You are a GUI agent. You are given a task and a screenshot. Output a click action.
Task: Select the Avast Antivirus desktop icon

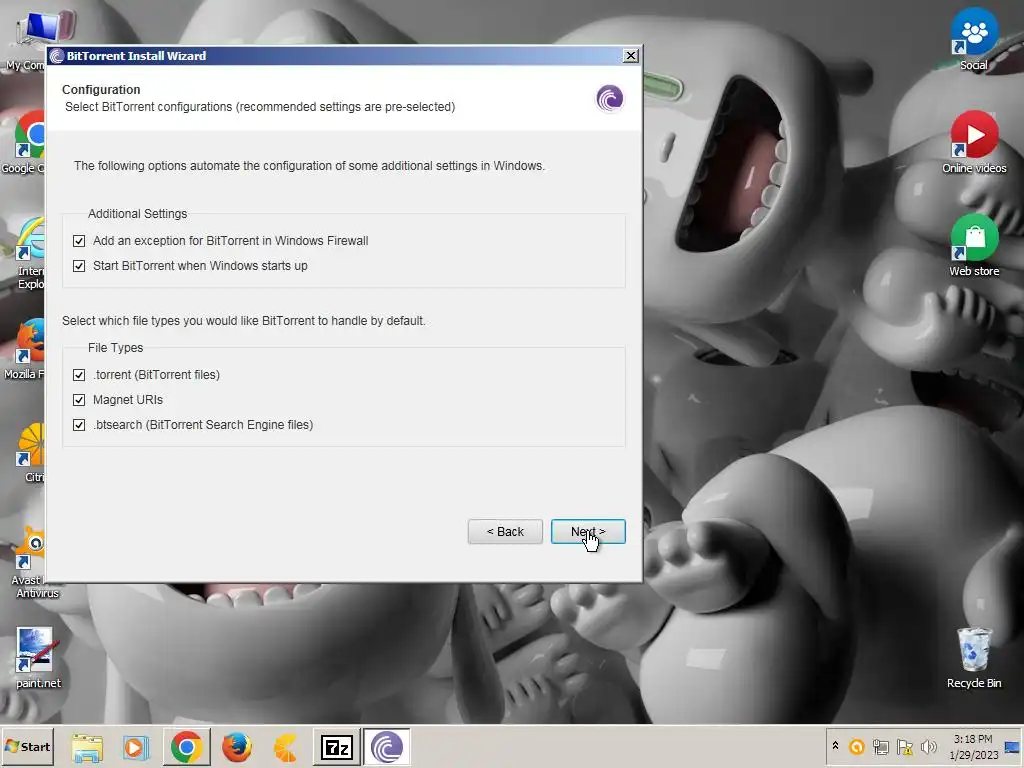[29, 562]
